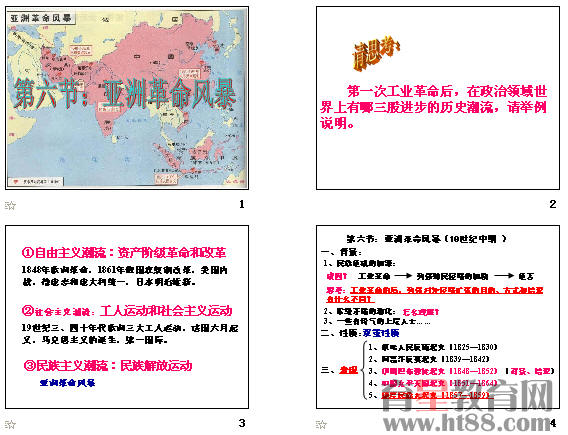Select the slide 2 thumbnail with pink question
The height and width of the screenshot is (435, 568).
tap(438, 98)
